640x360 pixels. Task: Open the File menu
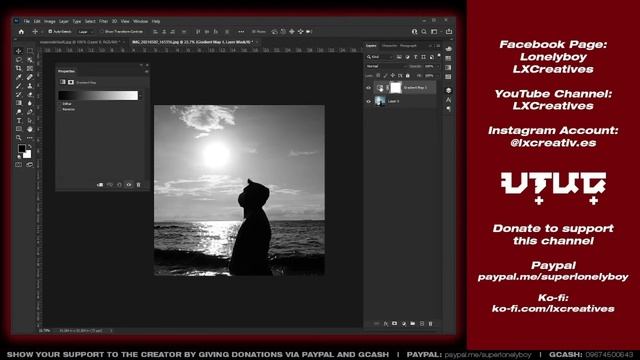(x=27, y=21)
